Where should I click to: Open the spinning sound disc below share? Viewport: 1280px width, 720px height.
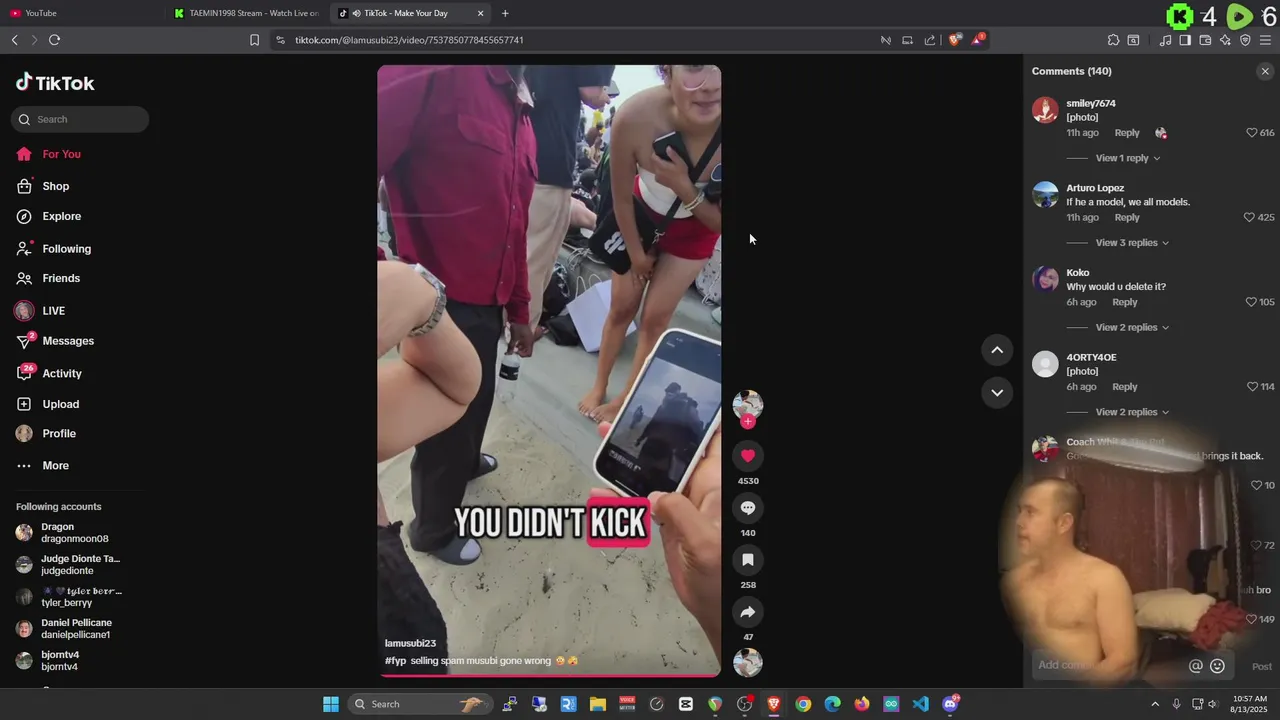[747, 662]
